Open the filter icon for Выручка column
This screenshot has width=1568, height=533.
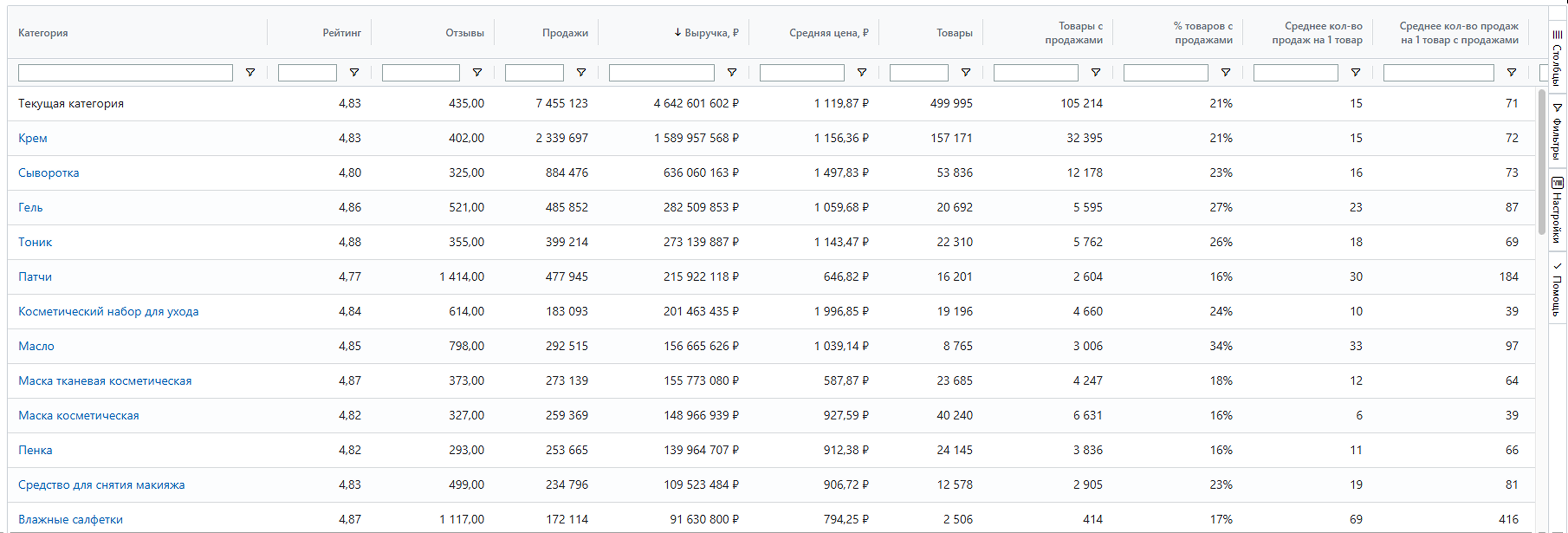(732, 72)
